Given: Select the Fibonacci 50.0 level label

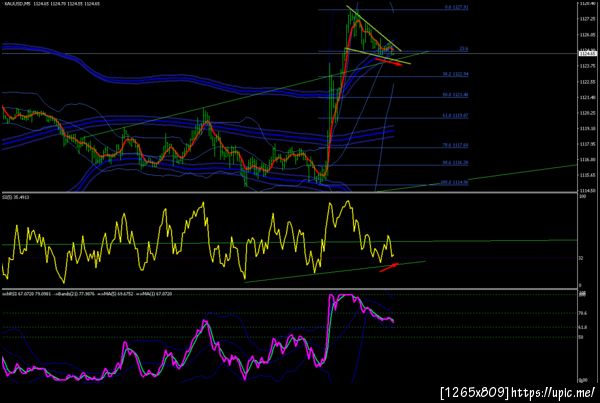Looking at the screenshot, I should click(x=455, y=95).
